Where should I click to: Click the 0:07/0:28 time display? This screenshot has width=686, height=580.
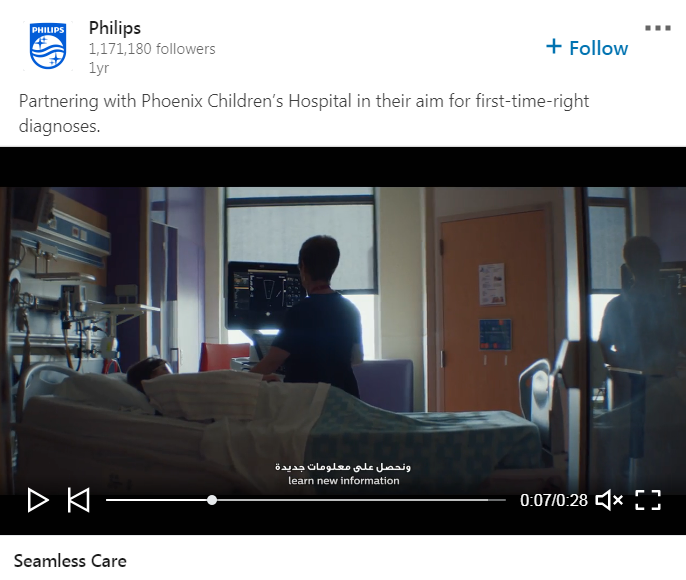(x=553, y=500)
